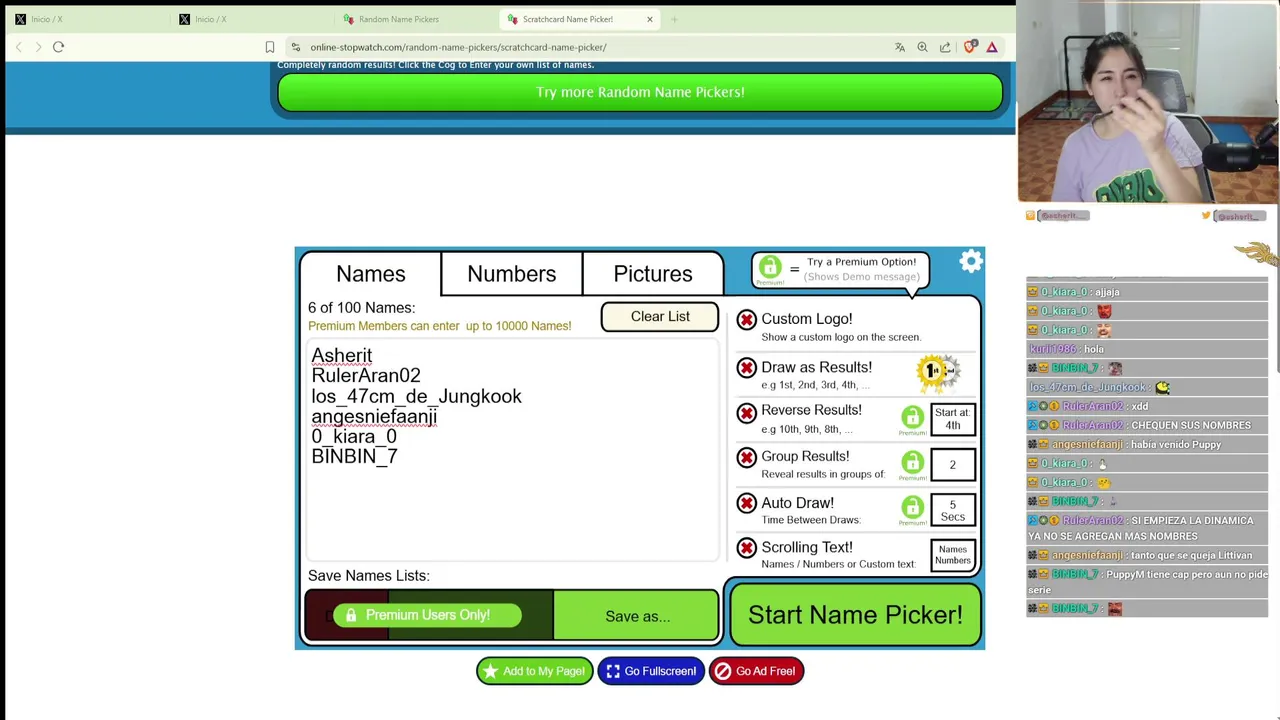1280x720 pixels.
Task: Click the name 0_kiara_0 in the list
Action: [354, 437]
